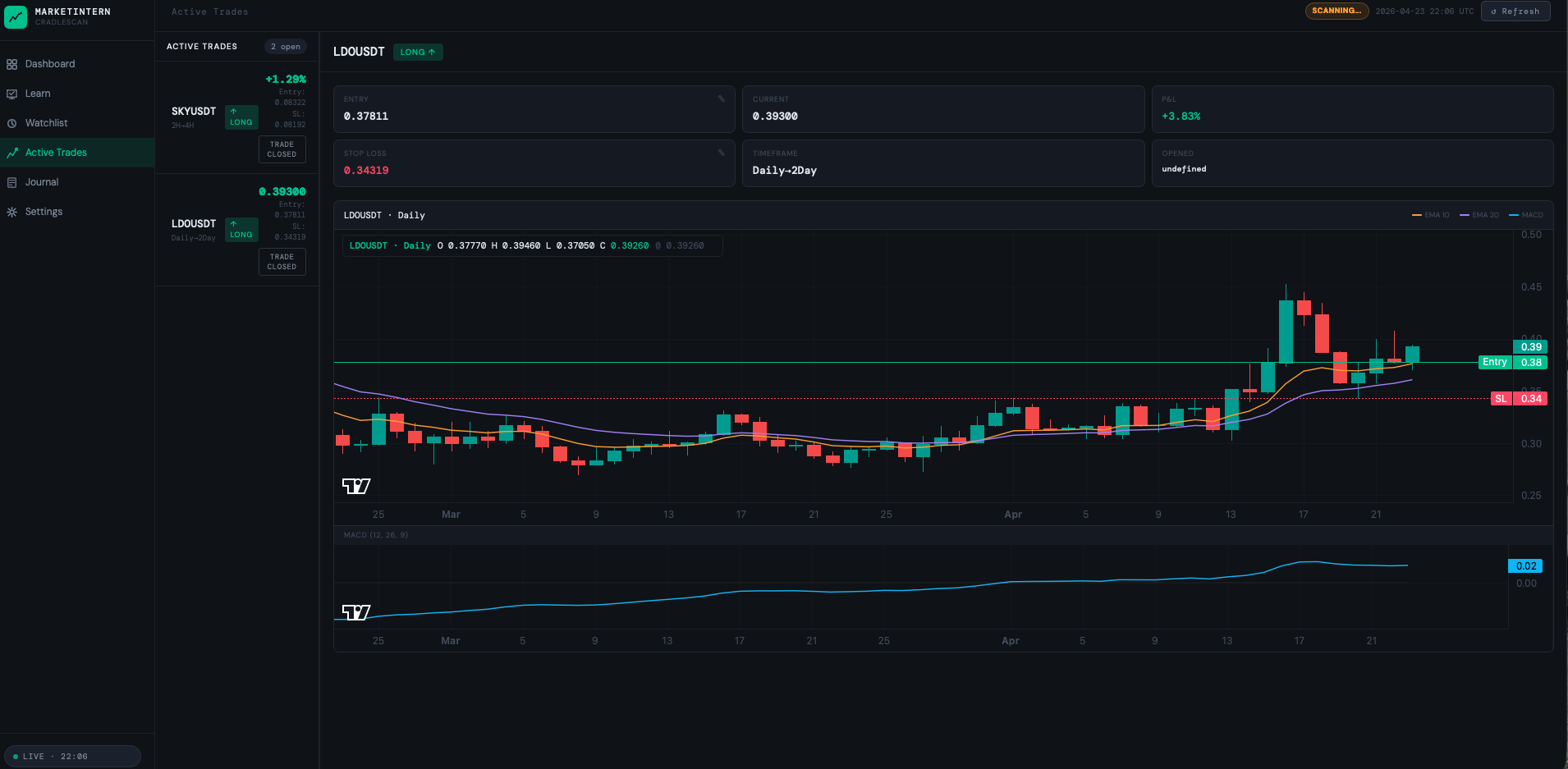Click the MACD 0.02 value tag
The height and width of the screenshot is (769, 1568).
[x=1525, y=566]
